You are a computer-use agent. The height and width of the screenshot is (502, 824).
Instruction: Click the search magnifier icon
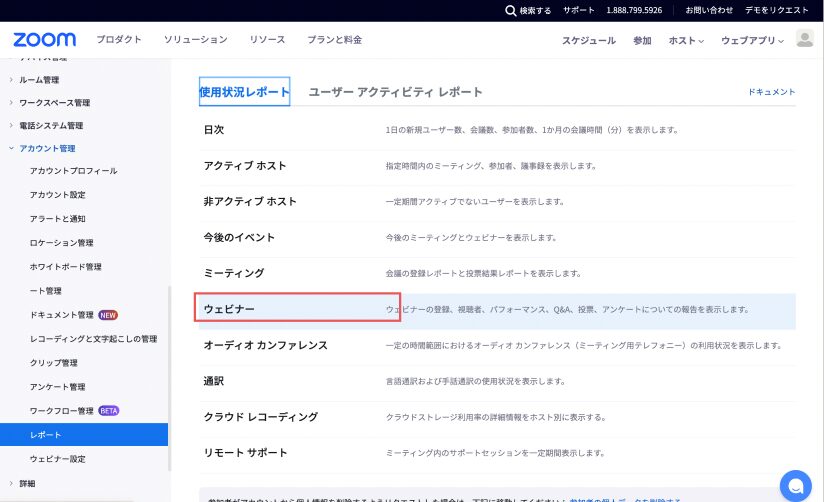pyautogui.click(x=511, y=10)
